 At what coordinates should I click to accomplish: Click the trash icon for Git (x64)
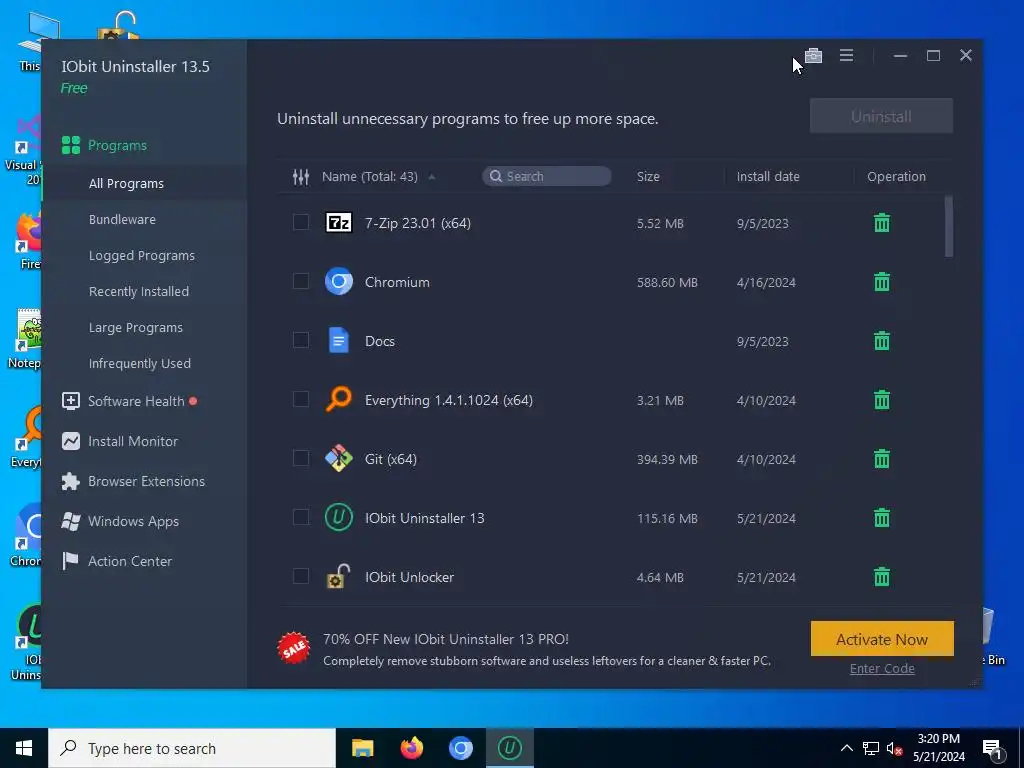pos(882,459)
